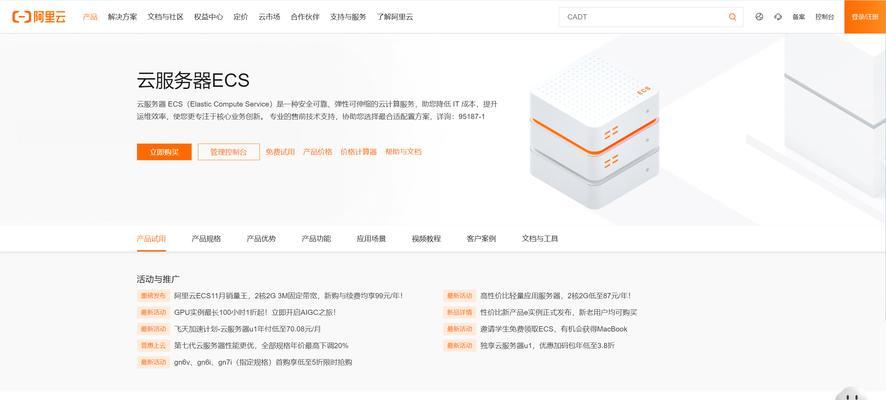
Task: Open promo 阿里云ECS11月销量王 99元/年
Action: point(289,295)
